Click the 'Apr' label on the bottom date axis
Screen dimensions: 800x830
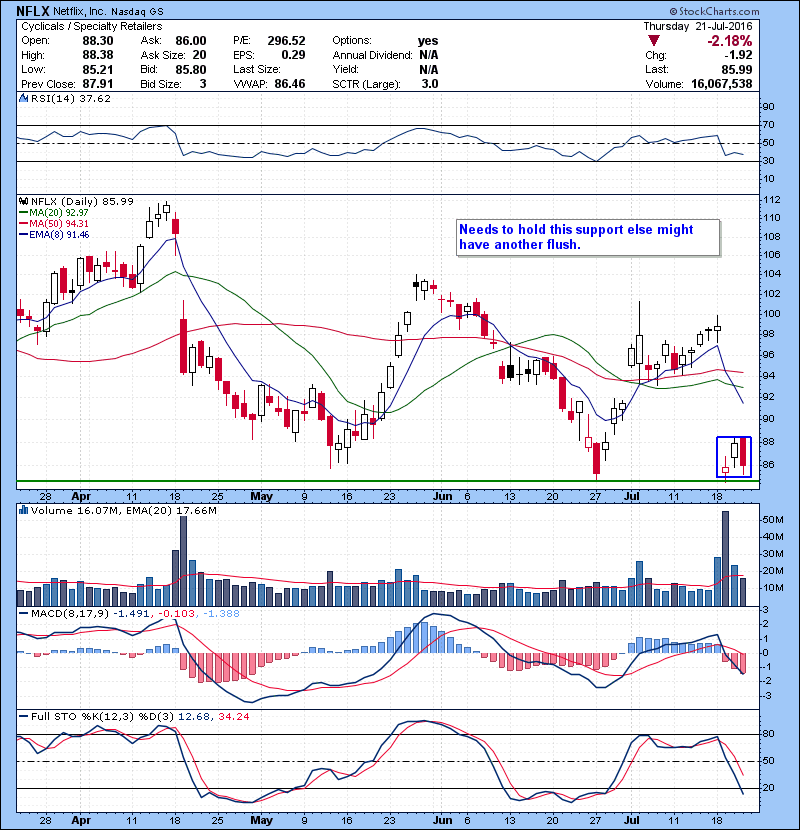[81, 820]
